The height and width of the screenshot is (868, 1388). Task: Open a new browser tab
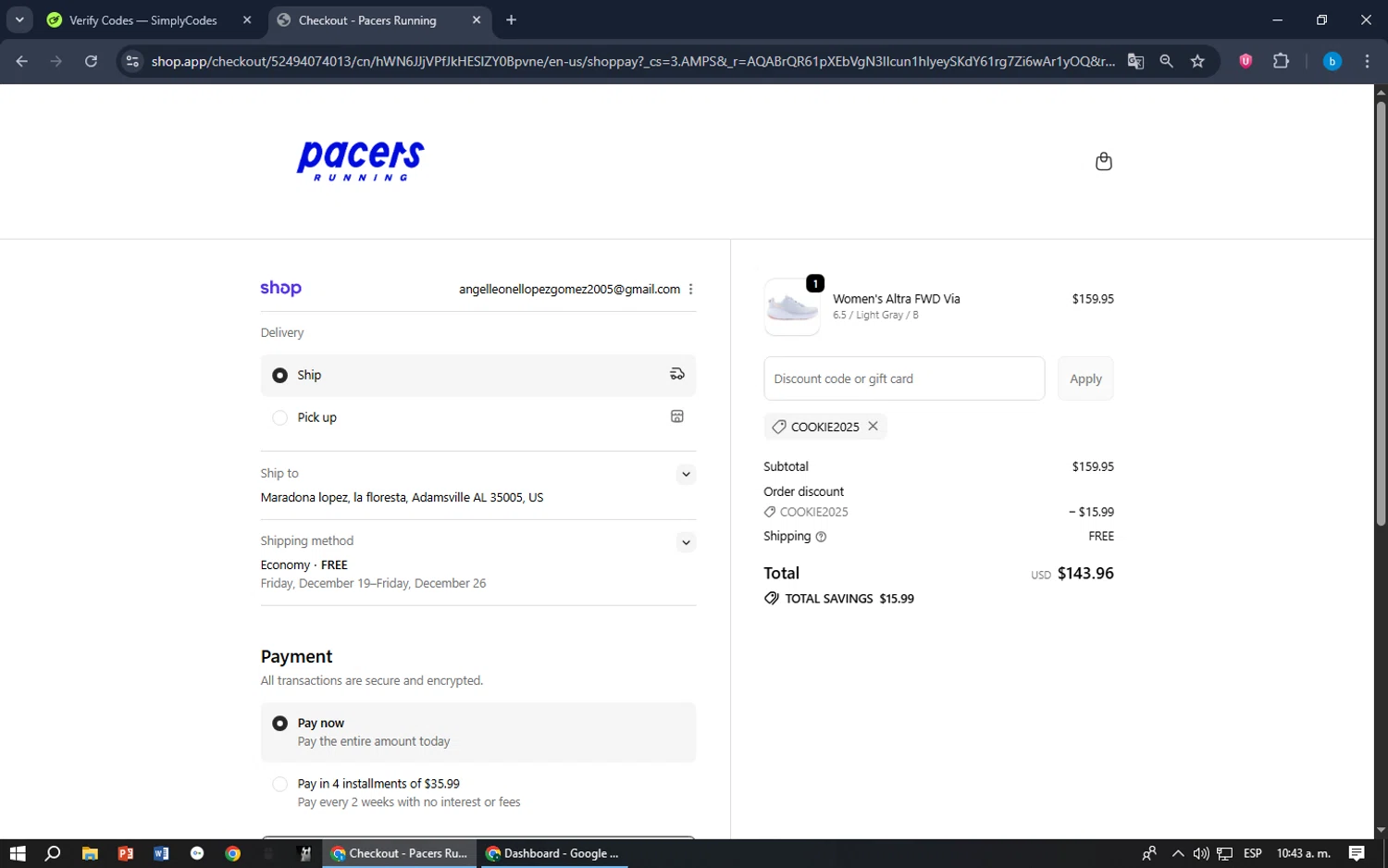(x=511, y=20)
